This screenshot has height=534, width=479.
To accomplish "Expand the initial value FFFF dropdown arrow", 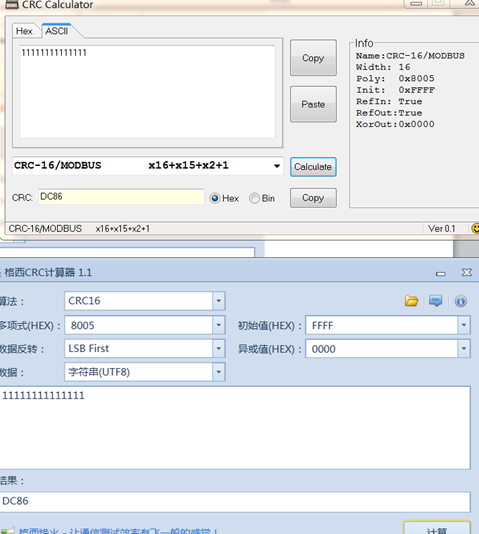I will tap(464, 325).
